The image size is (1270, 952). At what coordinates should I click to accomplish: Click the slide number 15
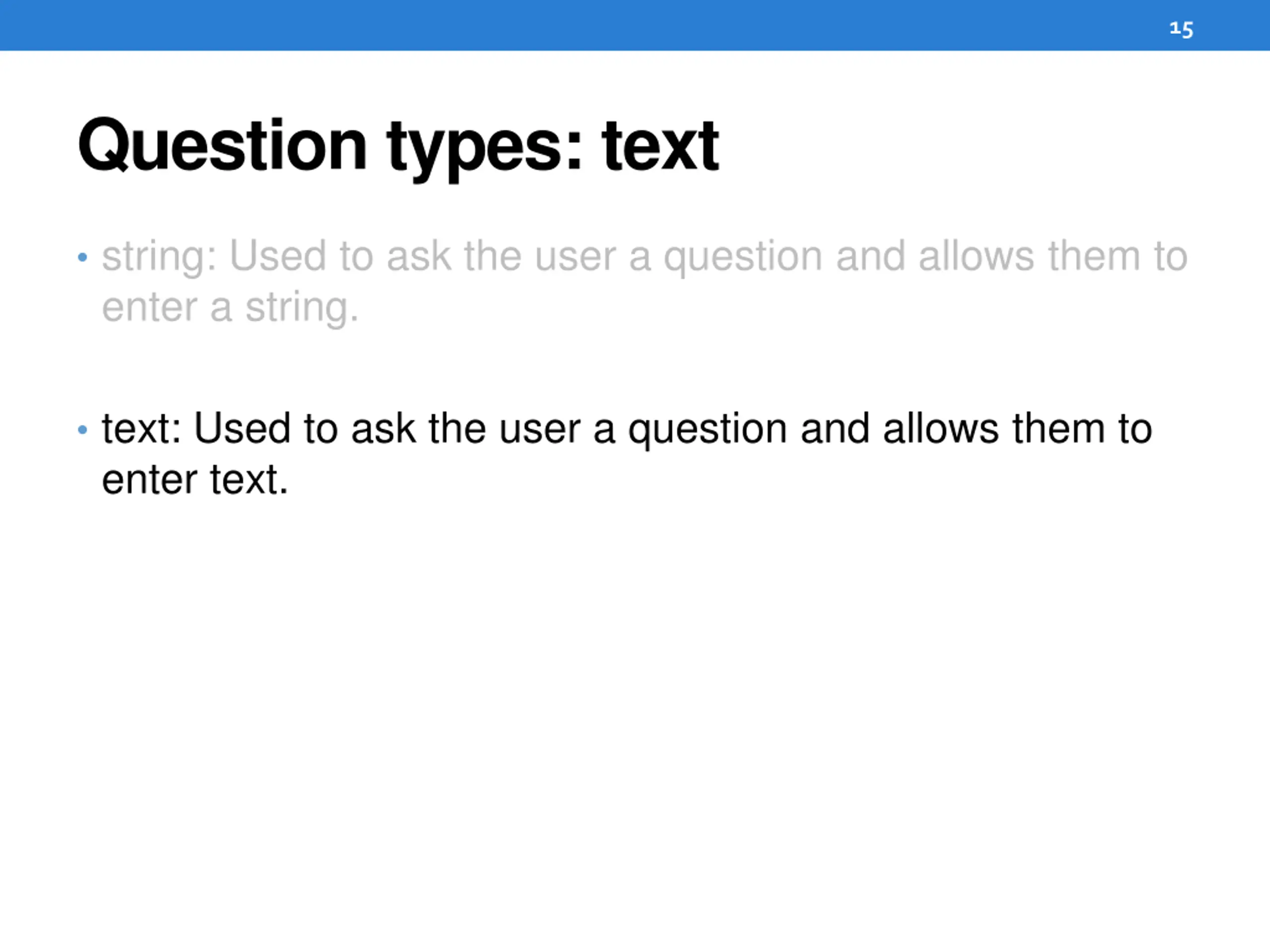[1181, 29]
